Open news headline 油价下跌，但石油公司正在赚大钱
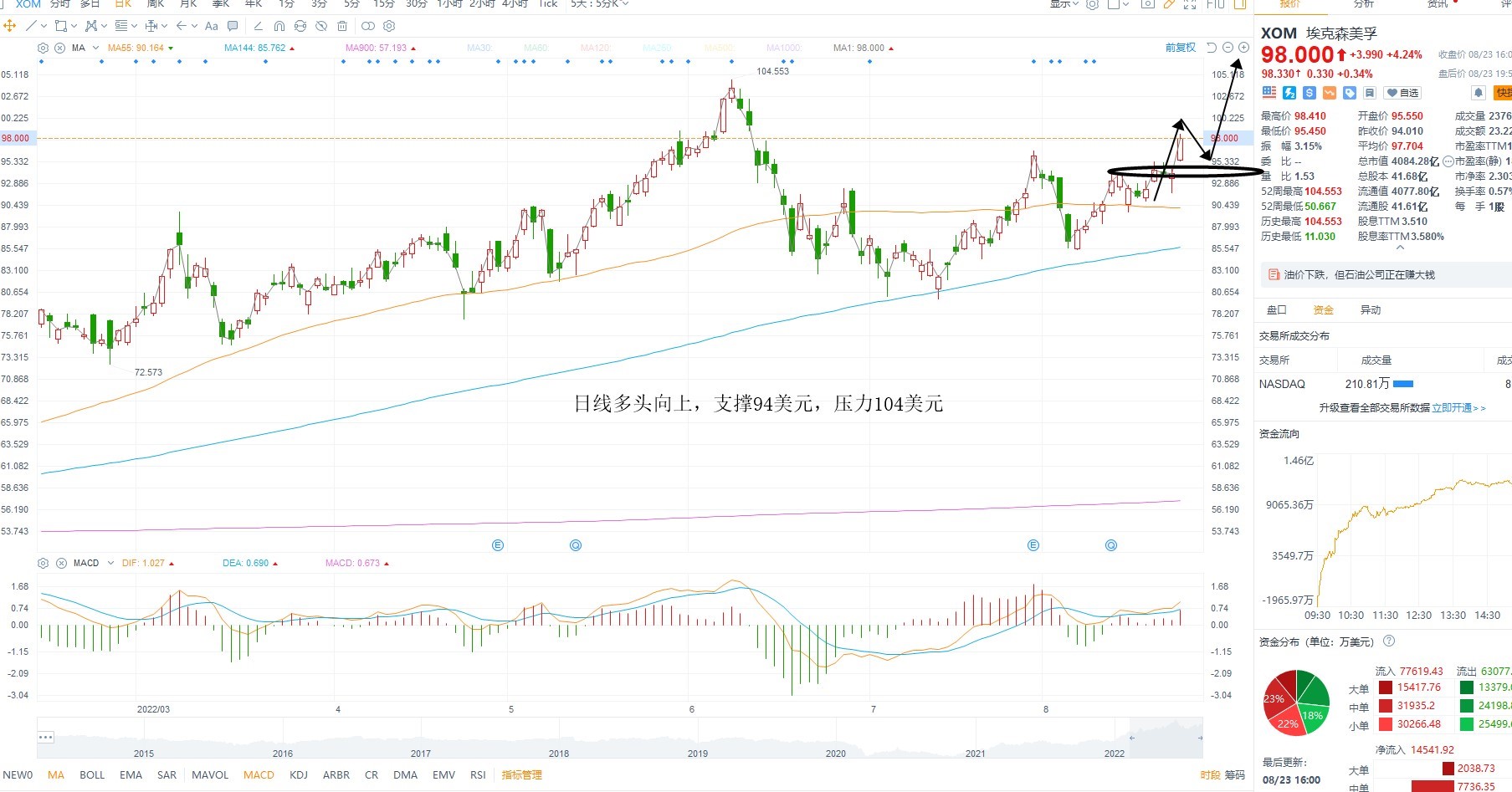The image size is (1512, 792). click(x=1360, y=275)
